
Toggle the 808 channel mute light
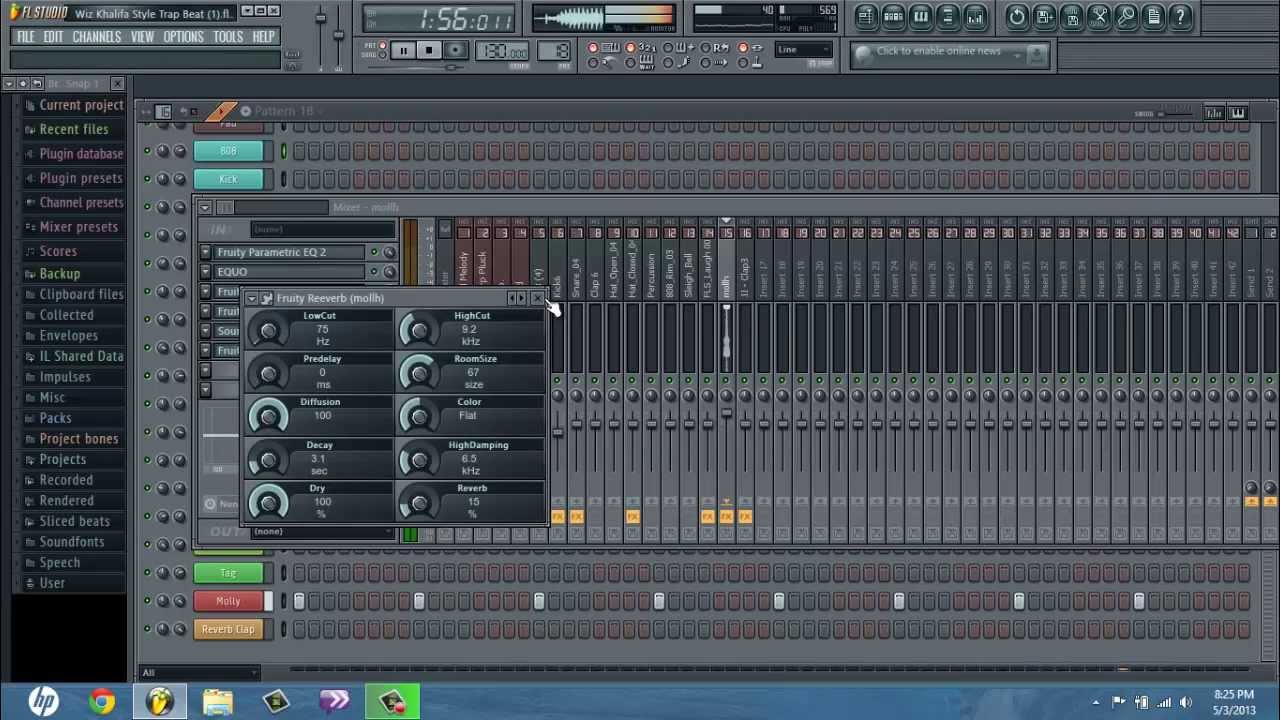tap(147, 151)
